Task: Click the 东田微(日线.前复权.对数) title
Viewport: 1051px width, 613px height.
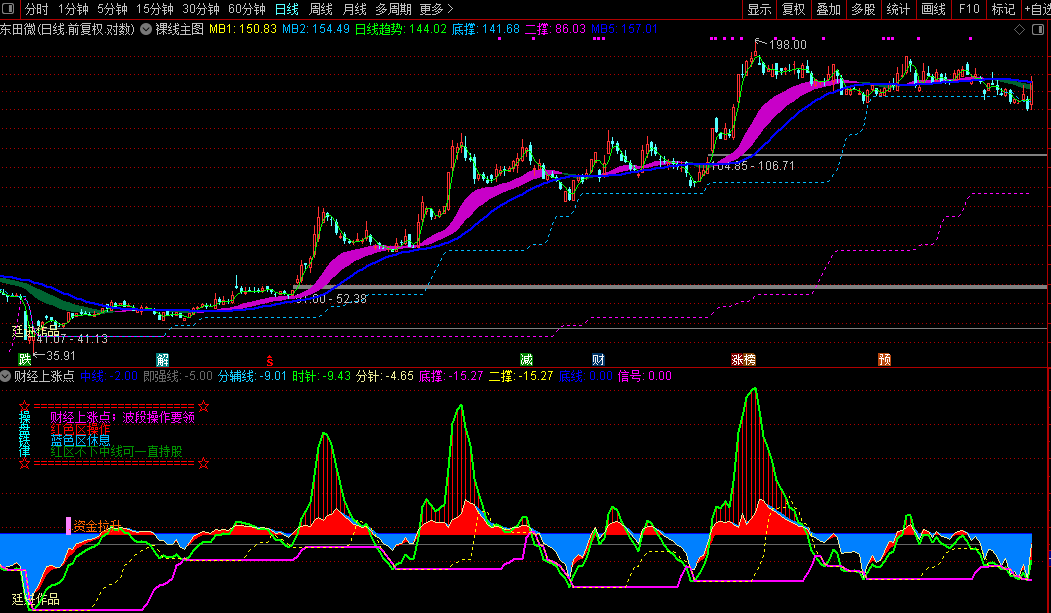Action: pos(68,29)
